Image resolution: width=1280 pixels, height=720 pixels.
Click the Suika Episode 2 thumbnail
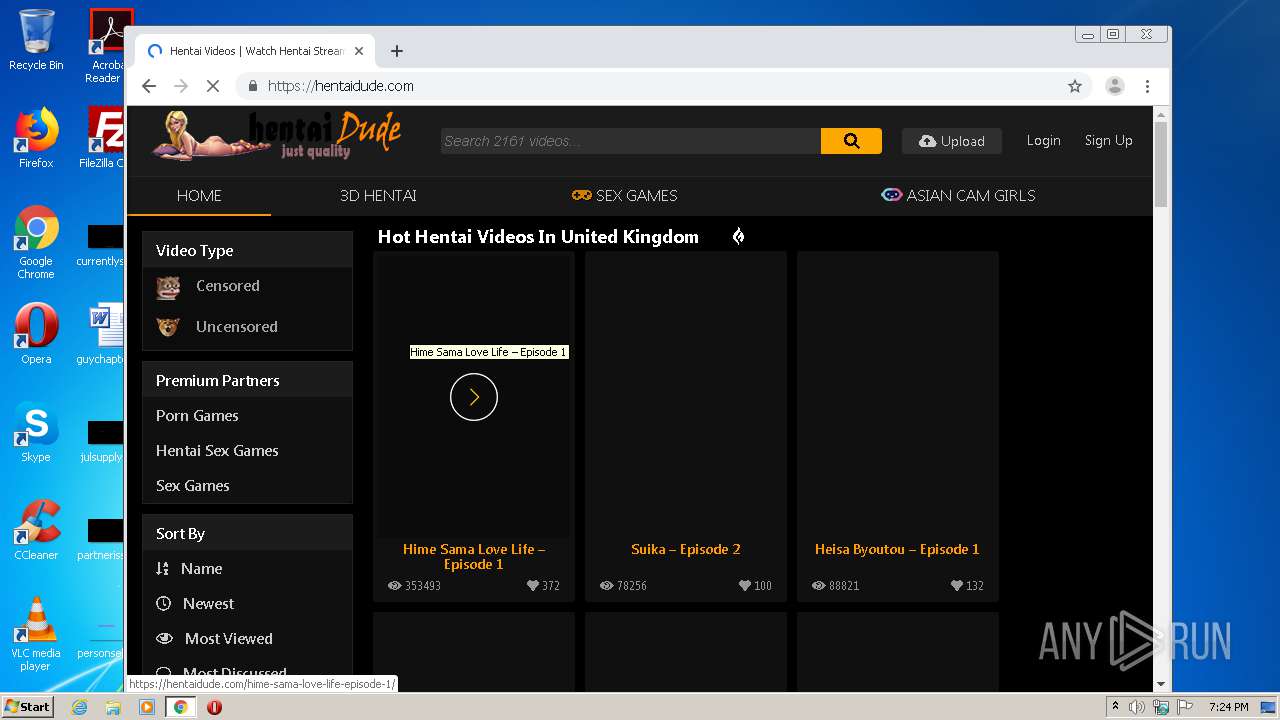686,395
